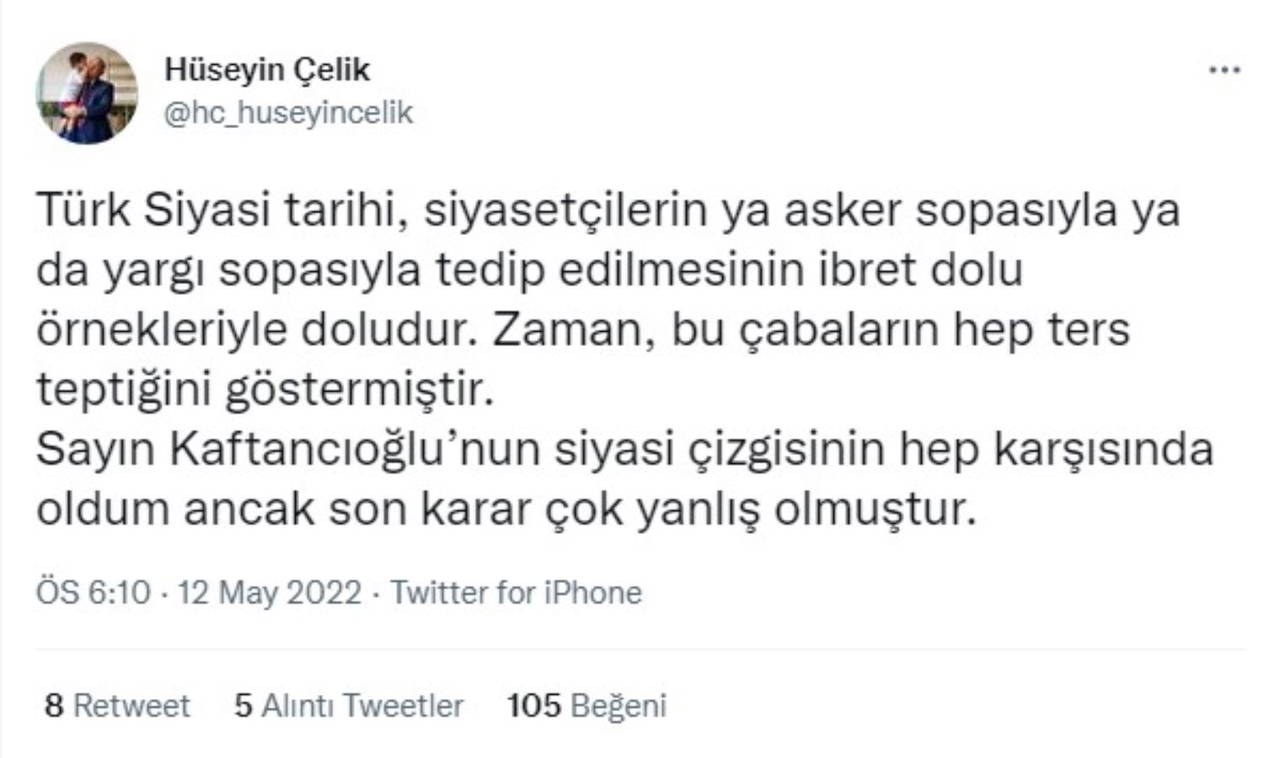Click Hüseyin Çelik's profile avatar photo

coord(88,93)
